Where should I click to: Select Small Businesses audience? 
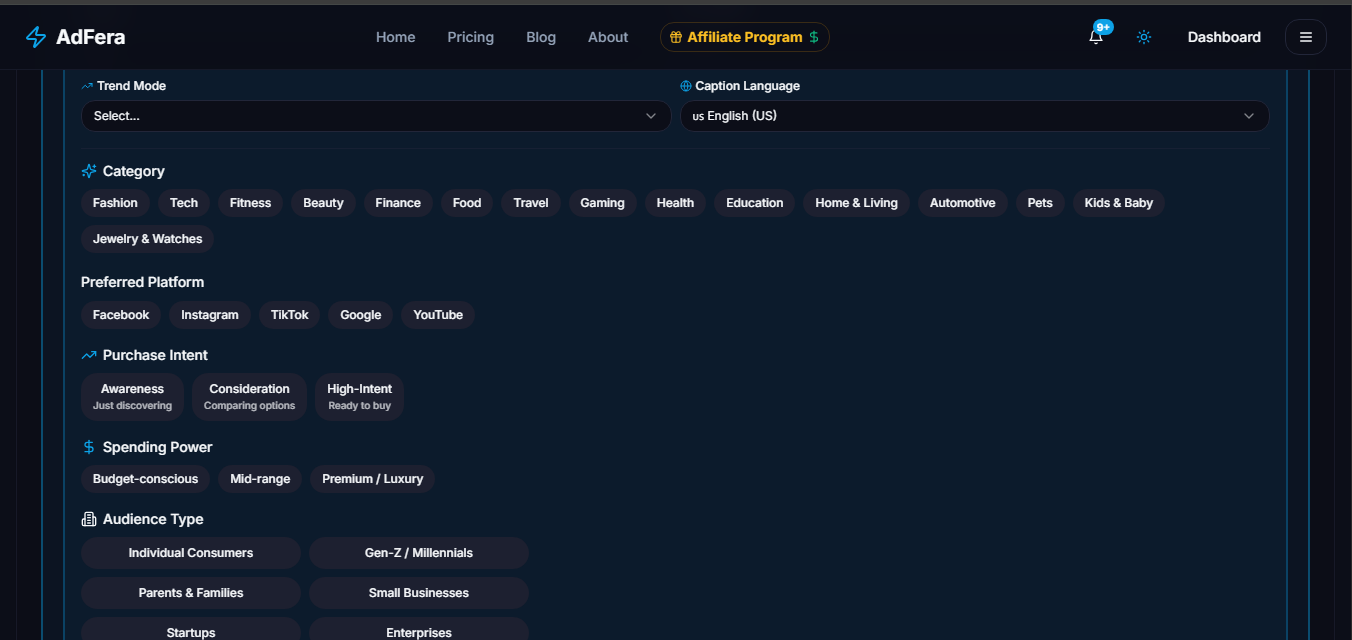419,593
